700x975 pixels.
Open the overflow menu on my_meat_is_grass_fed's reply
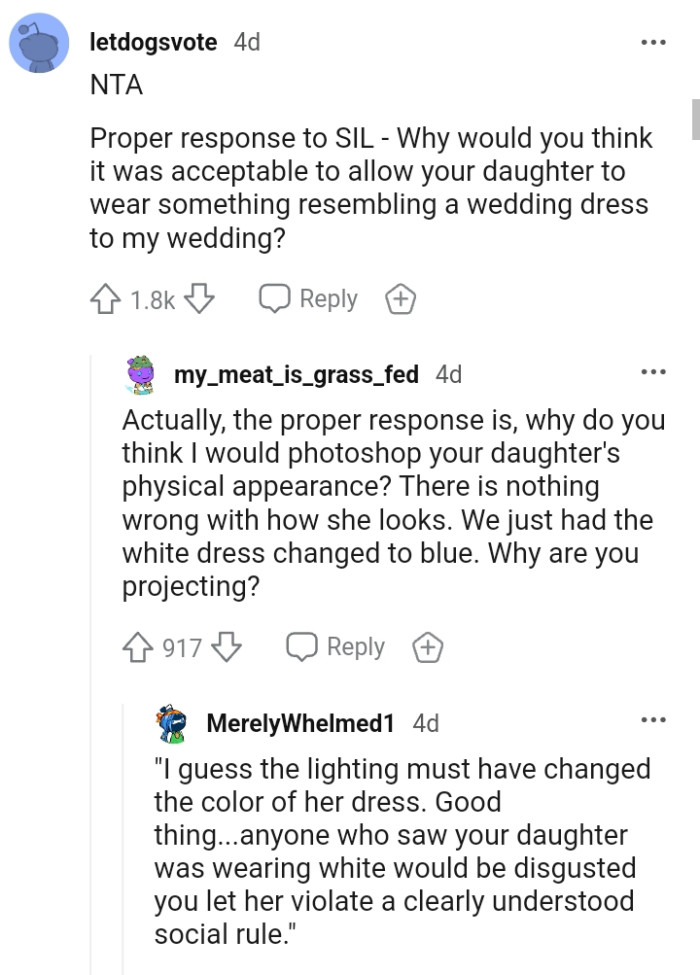[654, 371]
